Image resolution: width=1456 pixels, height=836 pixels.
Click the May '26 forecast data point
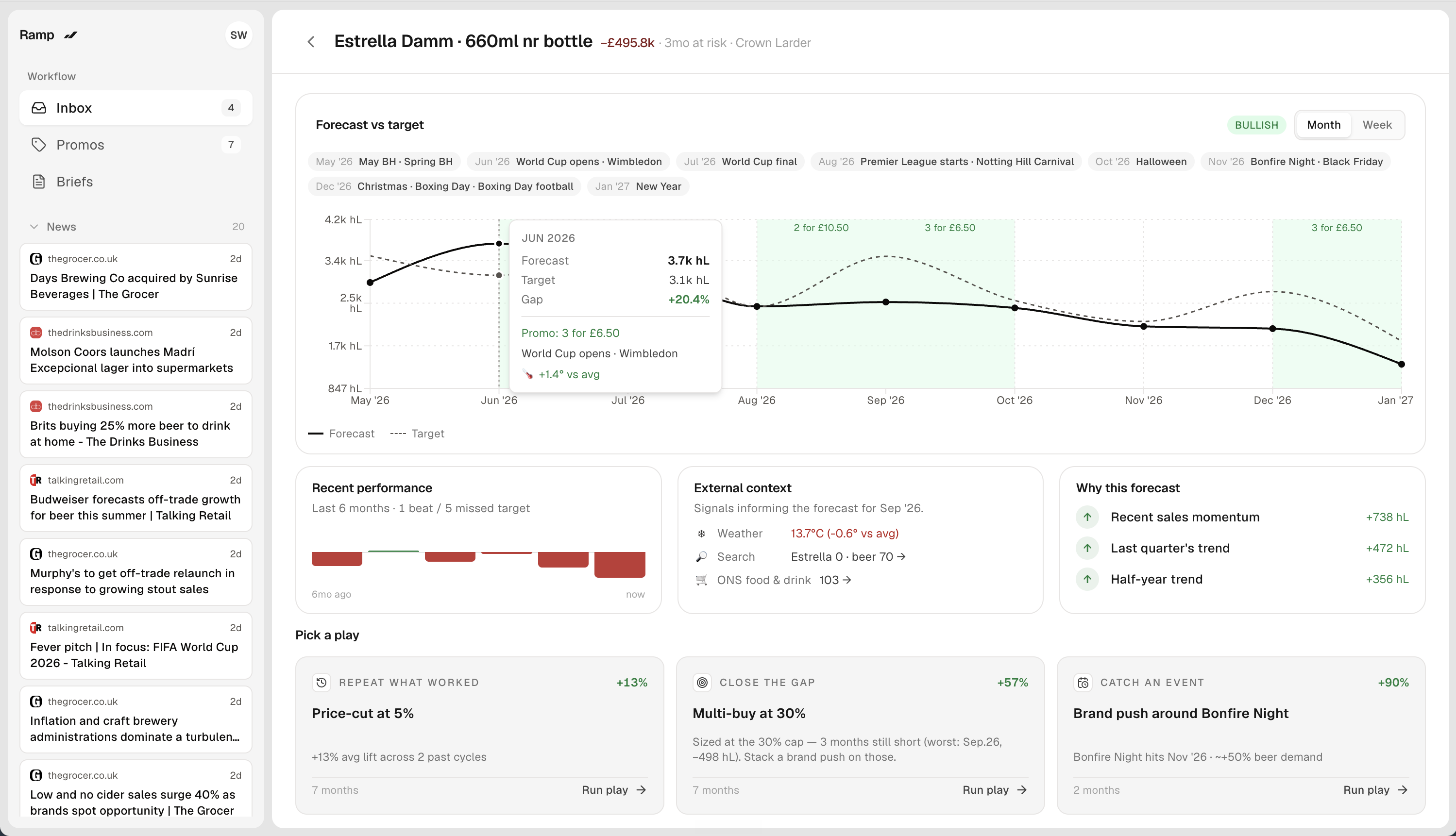(x=371, y=283)
